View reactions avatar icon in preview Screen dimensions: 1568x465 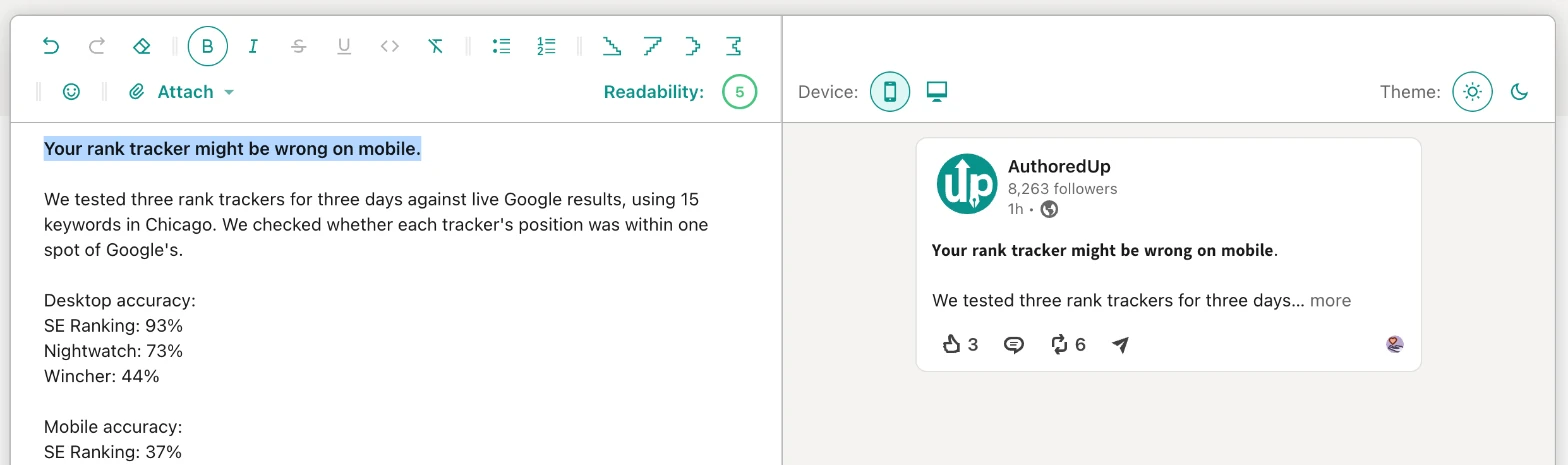(1395, 344)
